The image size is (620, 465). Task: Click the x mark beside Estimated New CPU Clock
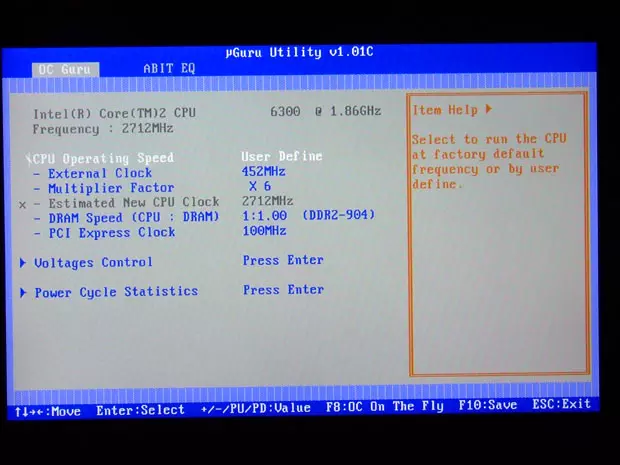point(23,205)
